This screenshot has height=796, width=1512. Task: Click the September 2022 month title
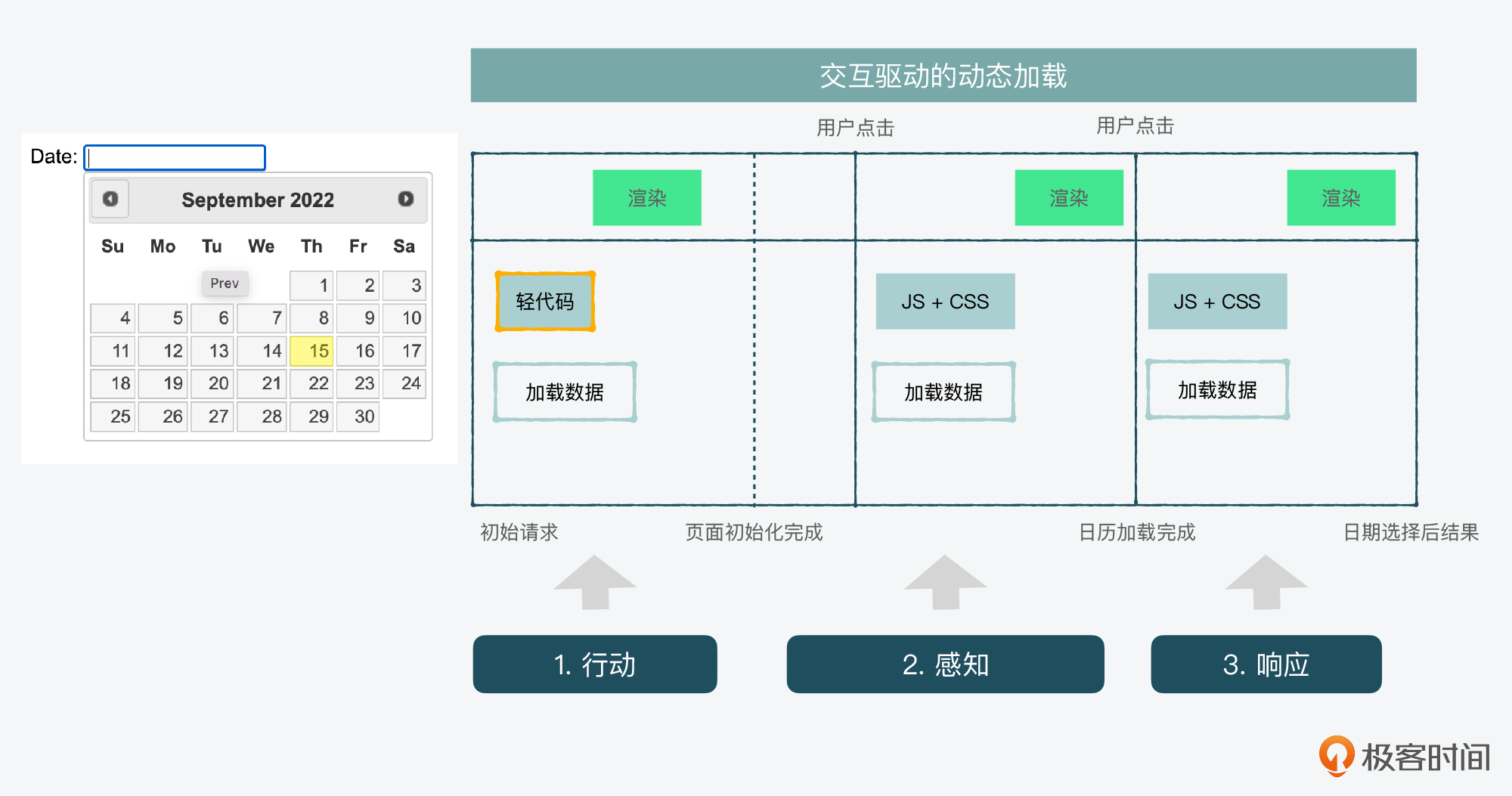point(258,200)
